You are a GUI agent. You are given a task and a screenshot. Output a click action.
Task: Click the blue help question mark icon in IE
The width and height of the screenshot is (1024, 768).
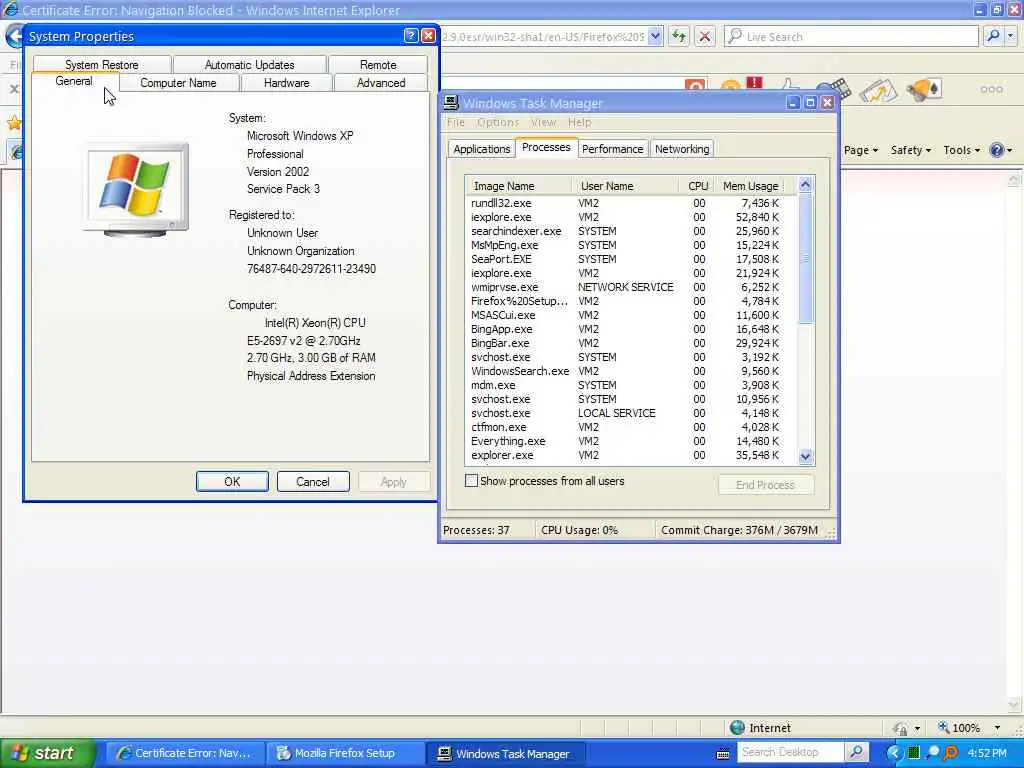point(996,150)
